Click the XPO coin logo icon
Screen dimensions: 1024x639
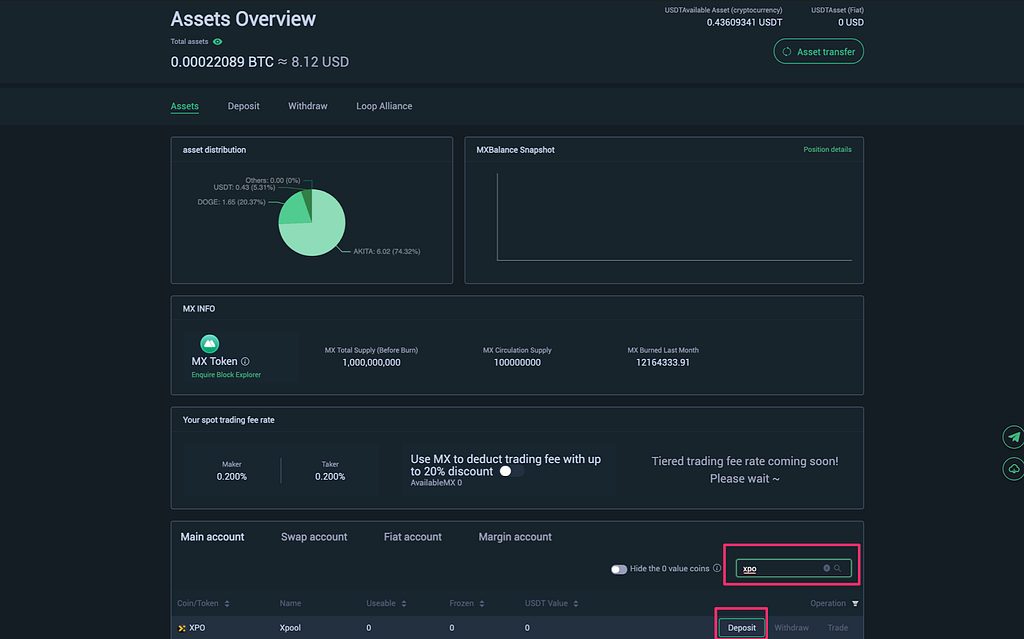(x=182, y=628)
